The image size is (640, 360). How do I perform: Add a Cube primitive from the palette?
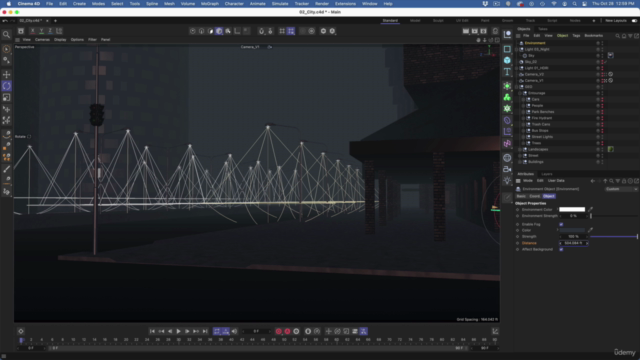(507, 60)
